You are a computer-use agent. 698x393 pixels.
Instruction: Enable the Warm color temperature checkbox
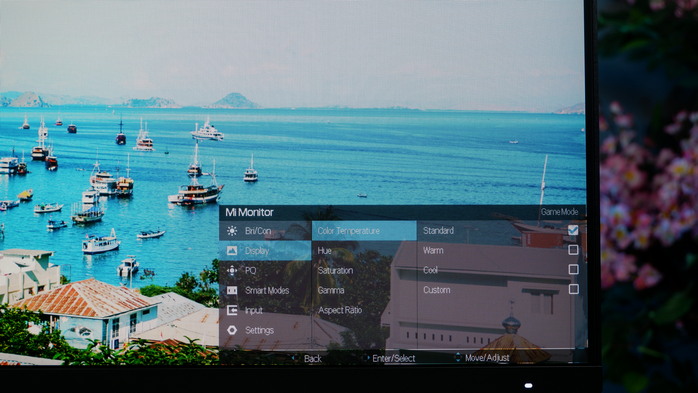tap(573, 250)
